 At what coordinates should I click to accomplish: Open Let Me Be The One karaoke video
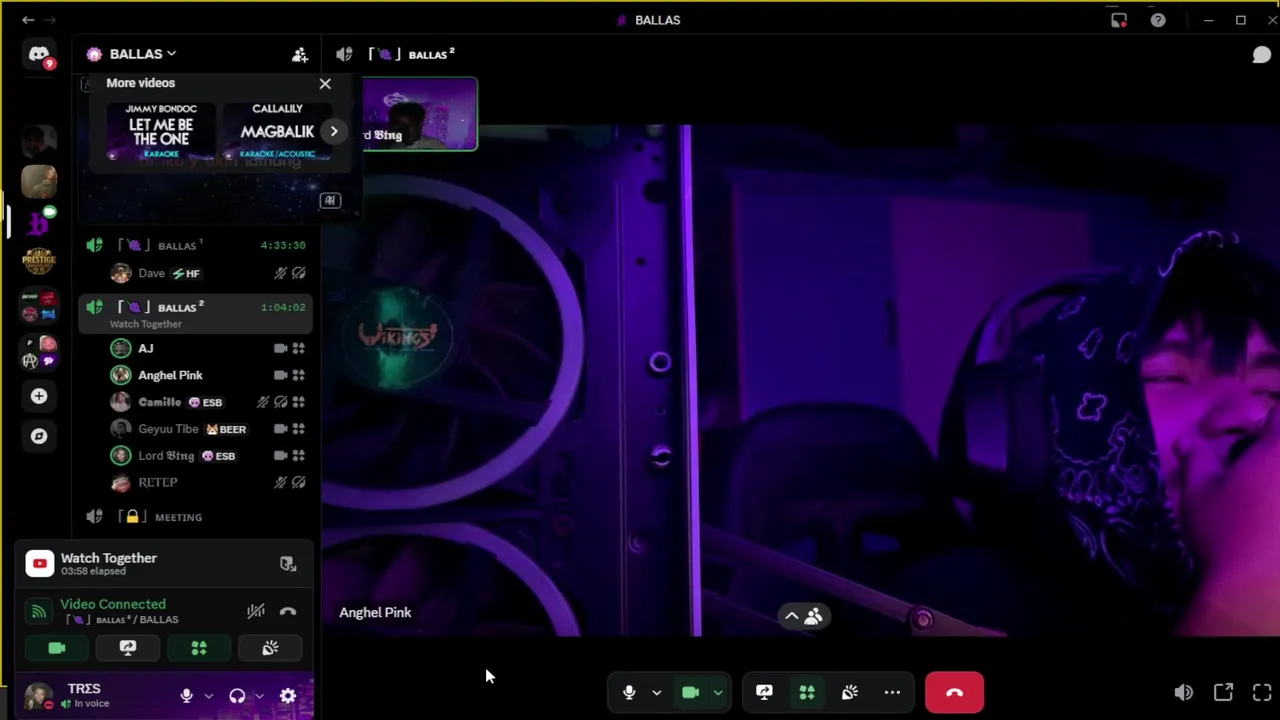[x=161, y=131]
